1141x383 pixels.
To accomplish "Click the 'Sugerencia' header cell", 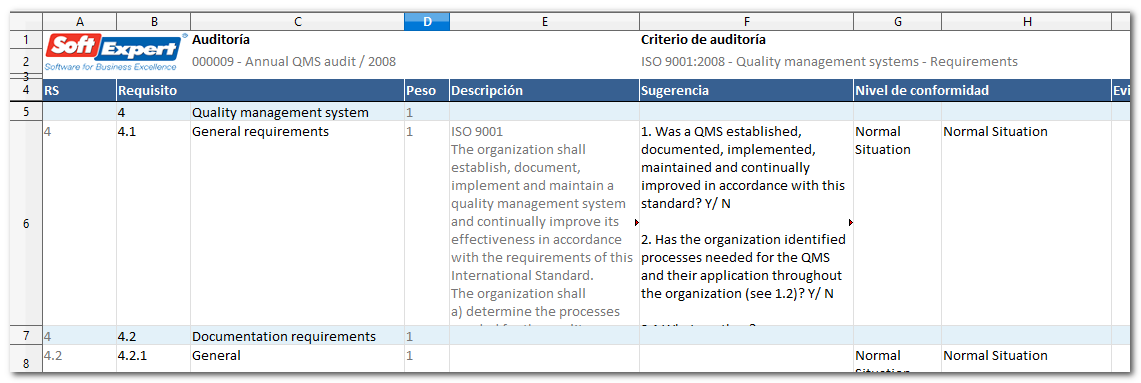I will click(747, 91).
